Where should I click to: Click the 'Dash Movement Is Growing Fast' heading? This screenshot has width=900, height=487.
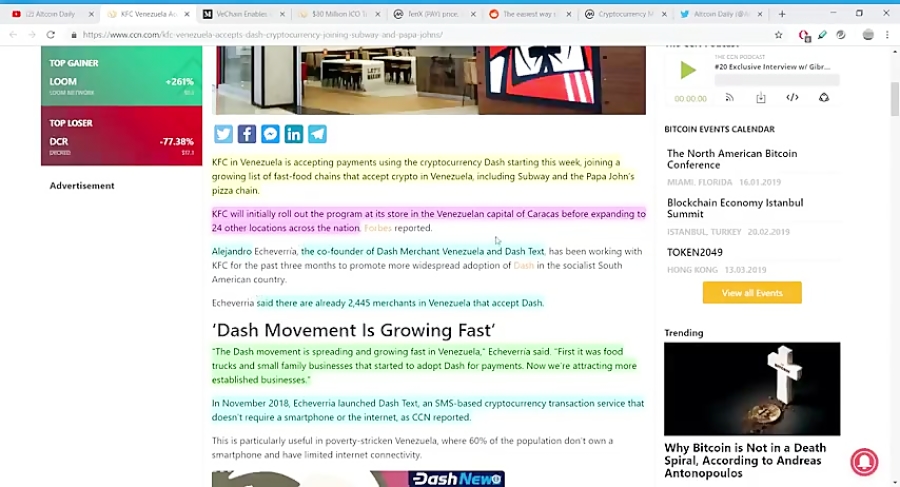[x=354, y=330]
